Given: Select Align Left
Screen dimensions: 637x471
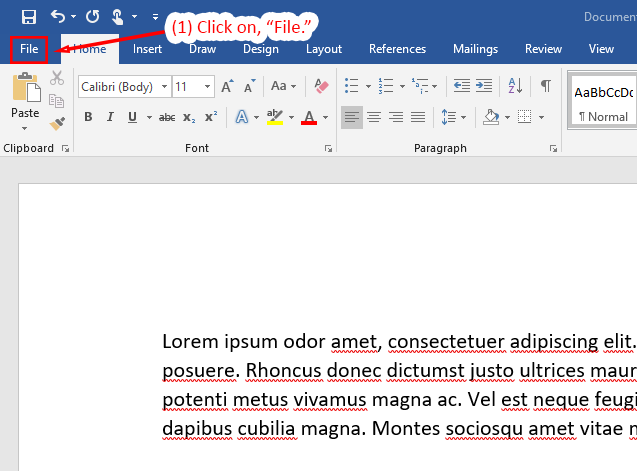Looking at the screenshot, I should 352,117.
